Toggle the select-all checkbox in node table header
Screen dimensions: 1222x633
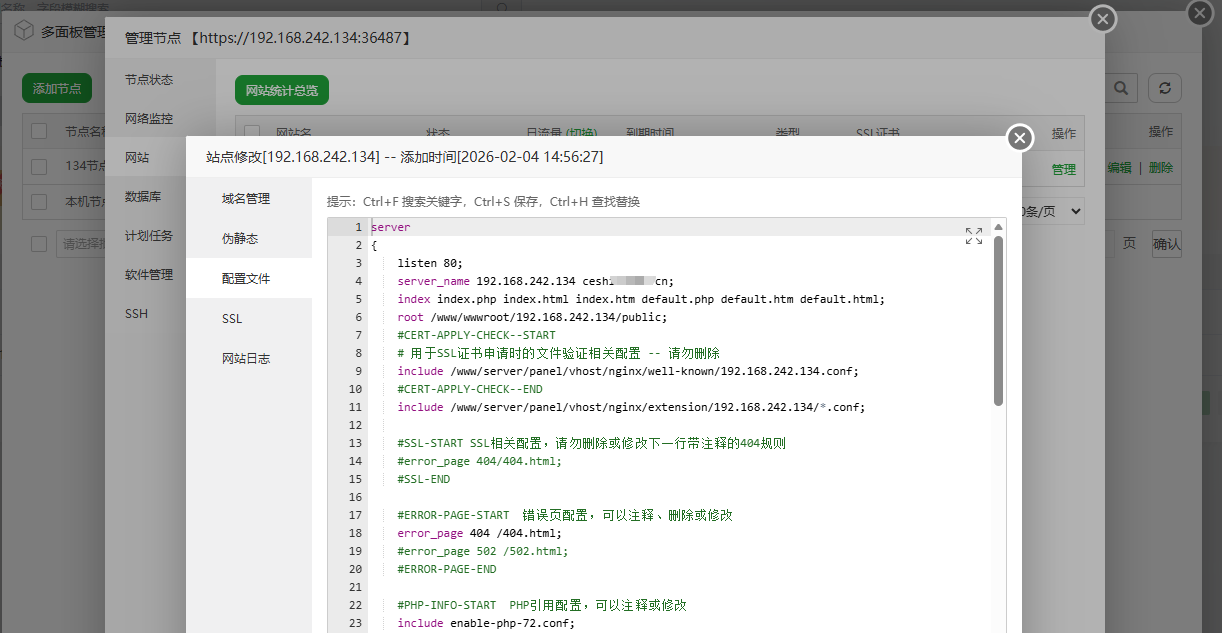point(39,131)
